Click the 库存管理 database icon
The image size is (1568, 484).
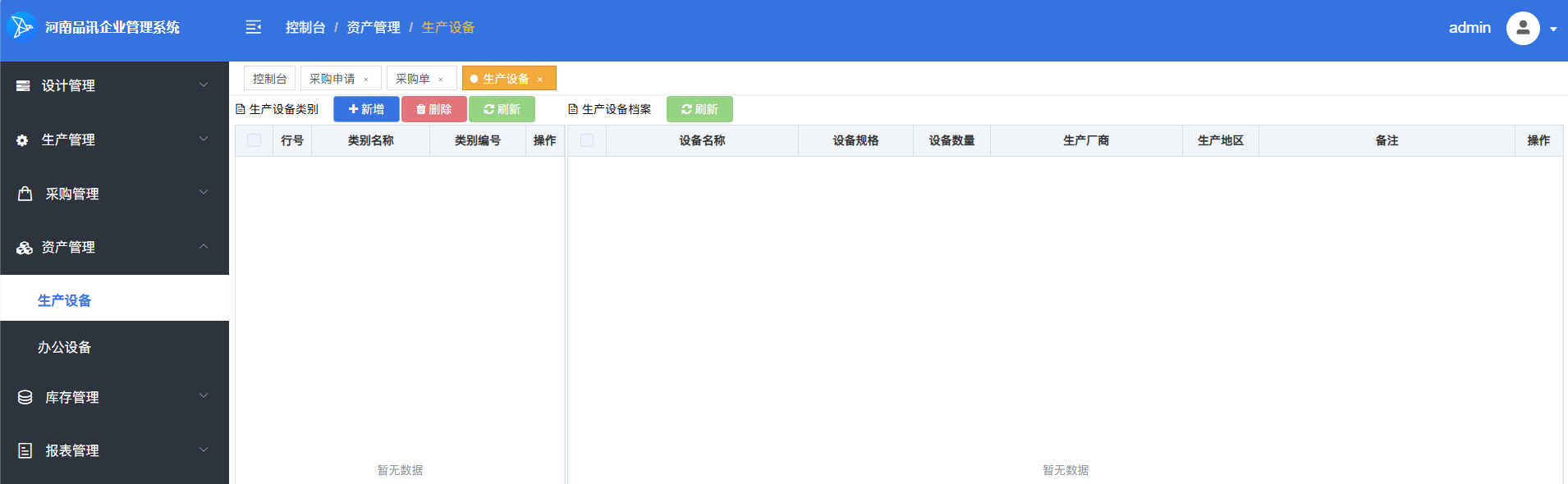point(25,397)
